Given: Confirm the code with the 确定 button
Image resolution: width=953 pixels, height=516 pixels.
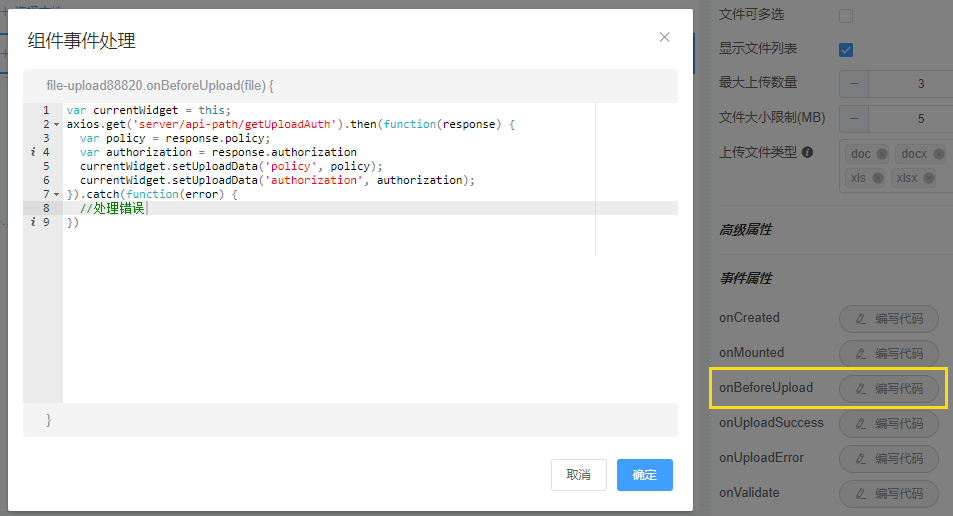Looking at the screenshot, I should point(644,475).
